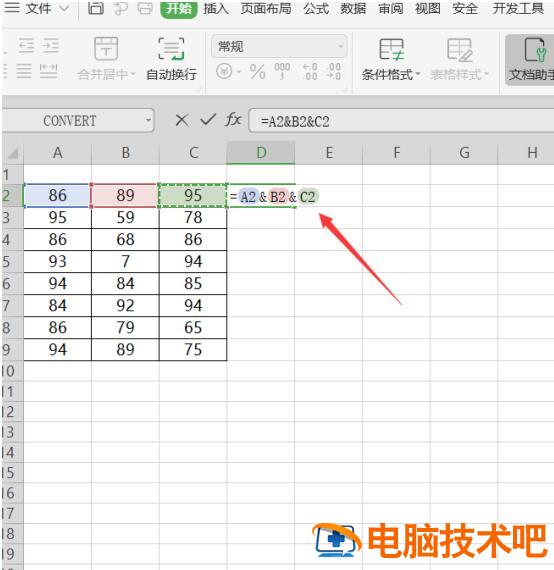Viewport: 554px width, 570px height.
Task: Expand 合并居中 dropdown arrow
Action: pyautogui.click(x=133, y=74)
